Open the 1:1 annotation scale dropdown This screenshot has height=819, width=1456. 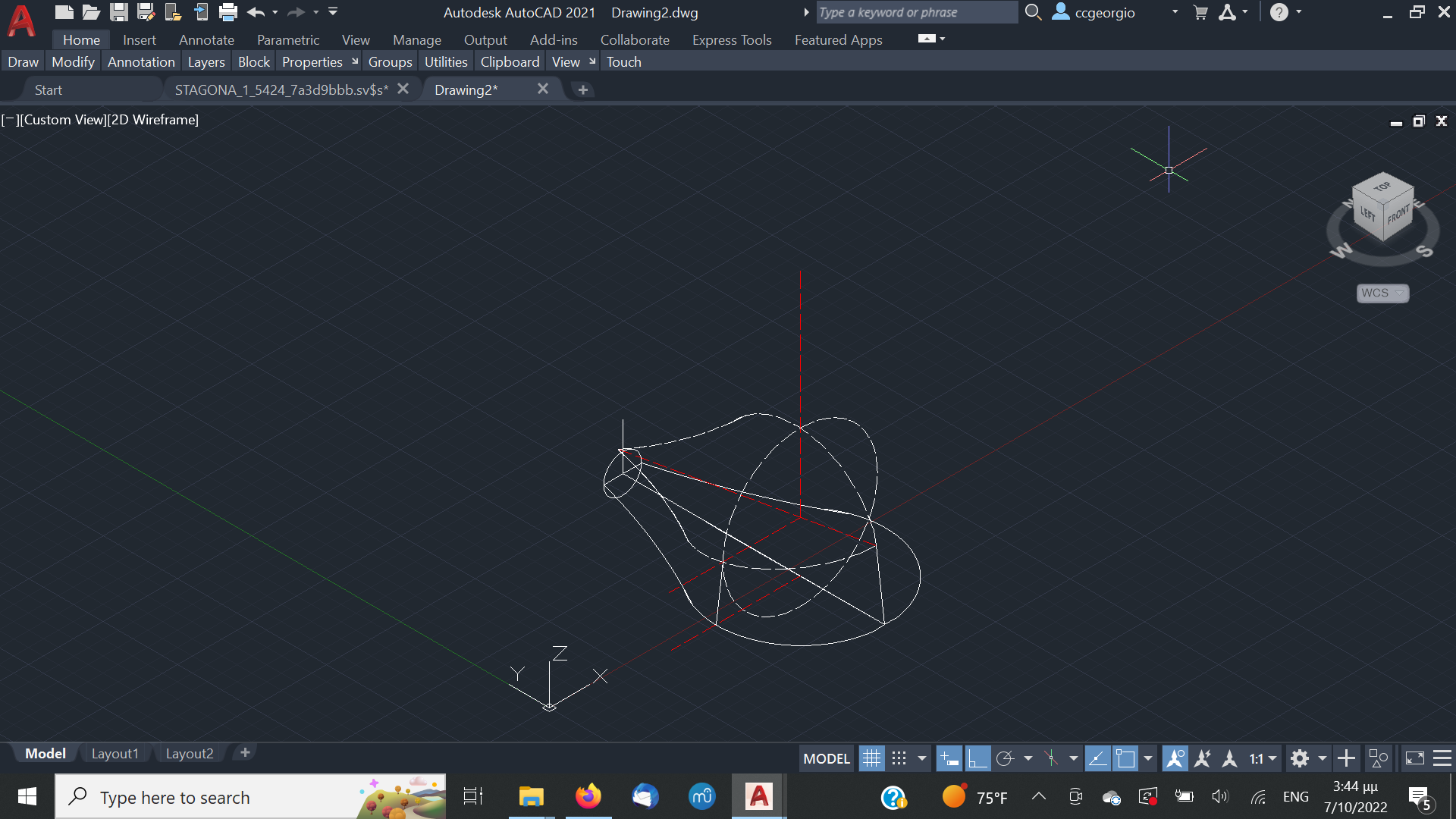(x=1263, y=758)
